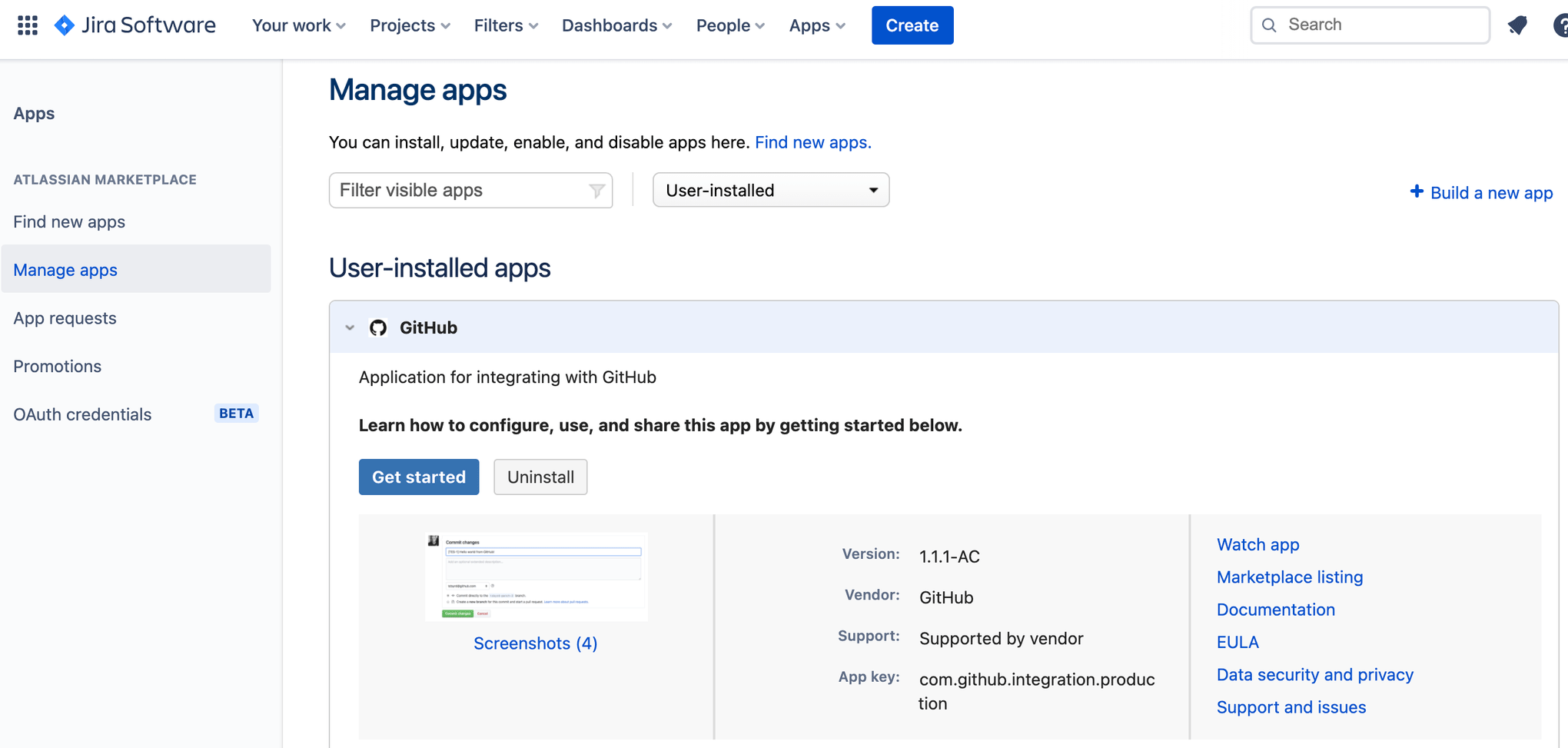Viewport: 1568px width, 748px height.
Task: Open the notifications icon
Action: coord(1517,25)
